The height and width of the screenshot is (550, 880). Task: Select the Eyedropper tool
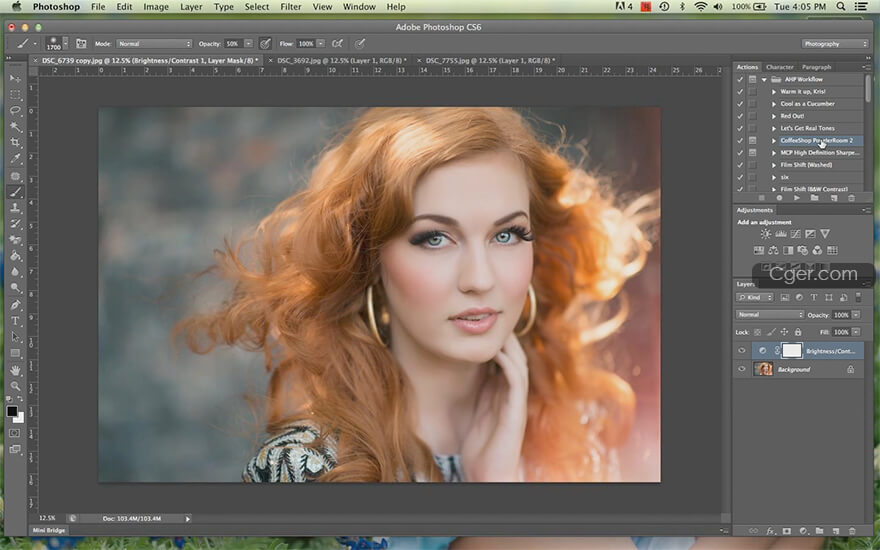point(15,159)
